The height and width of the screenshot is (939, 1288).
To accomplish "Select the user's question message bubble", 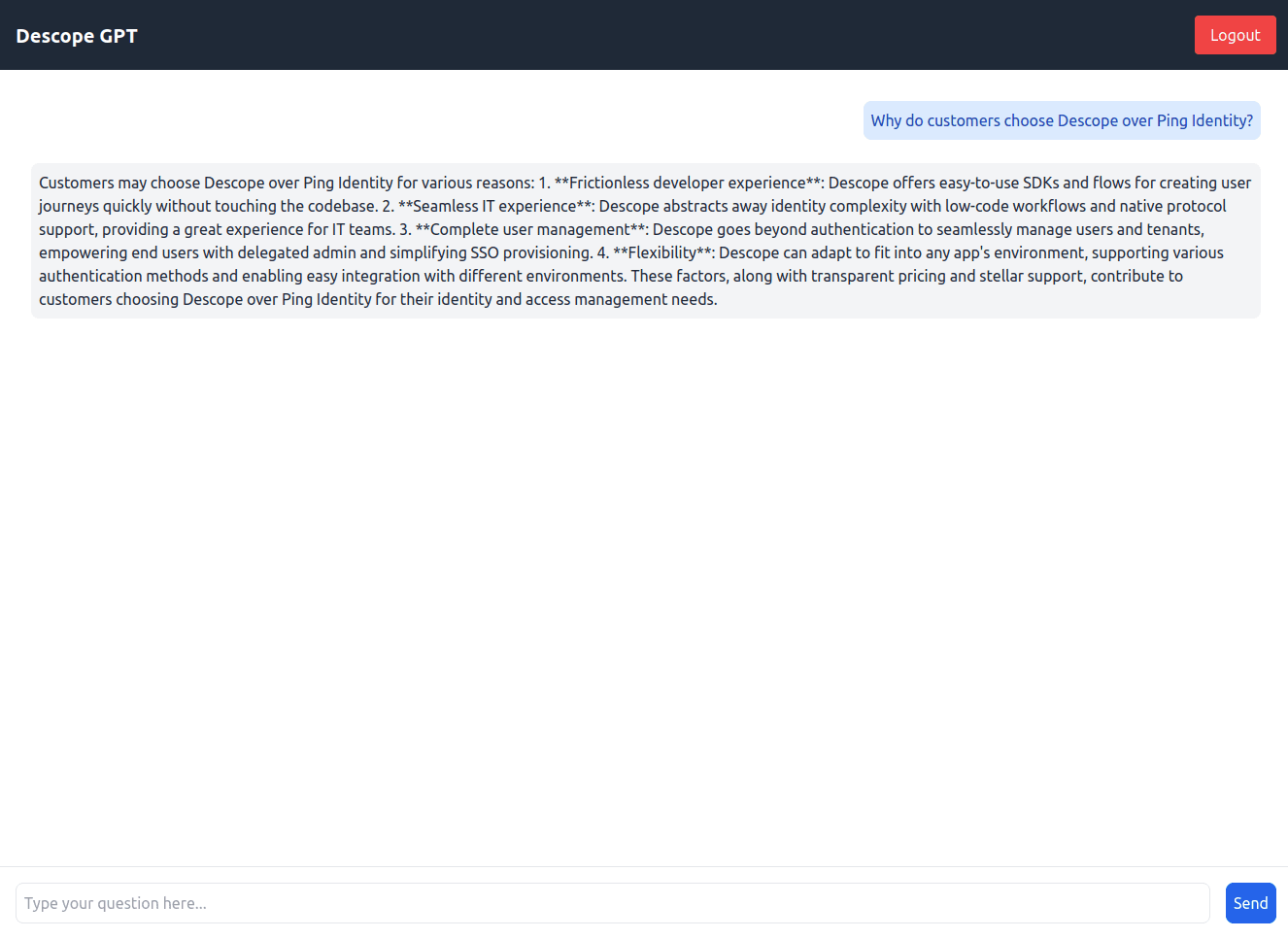I will 1061,120.
